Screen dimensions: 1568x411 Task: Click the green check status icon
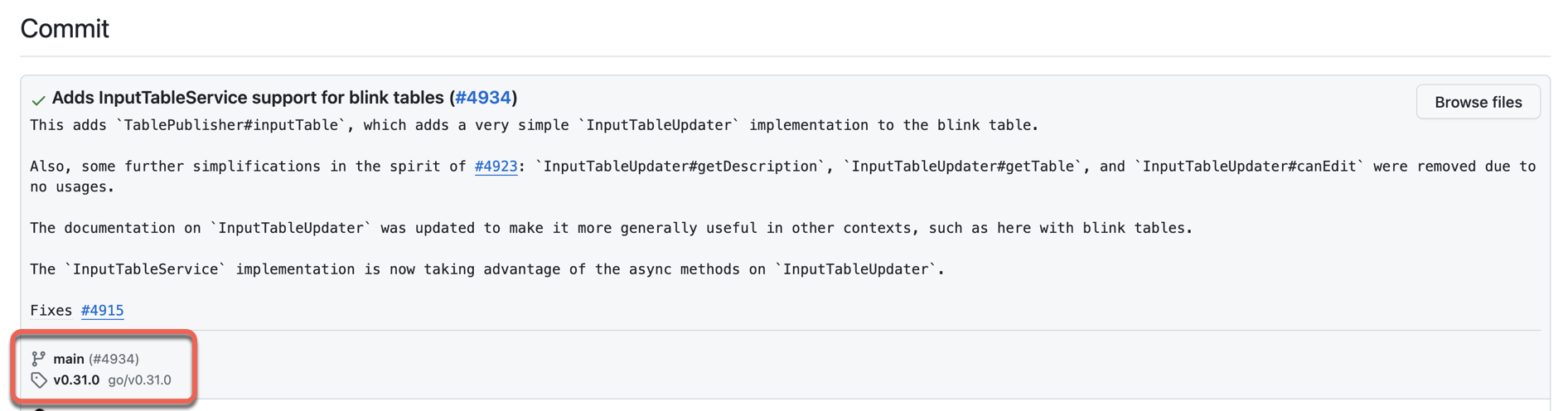click(38, 100)
